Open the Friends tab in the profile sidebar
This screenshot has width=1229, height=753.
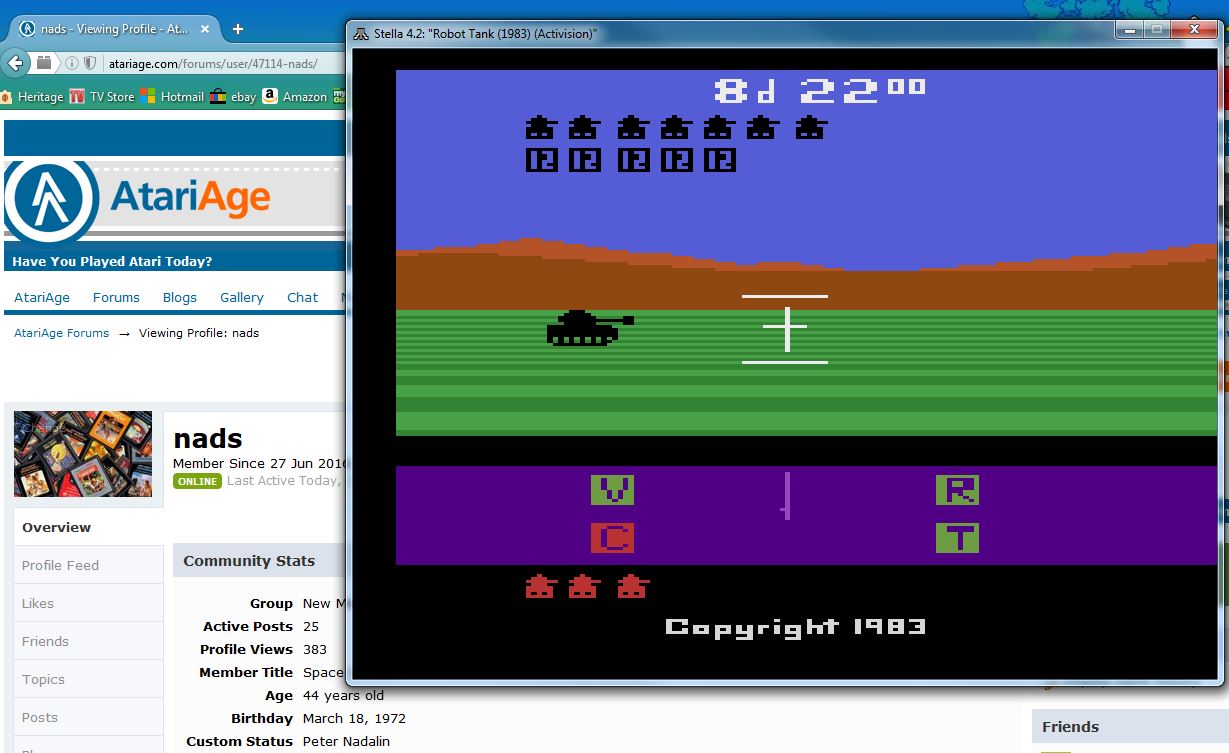(88, 641)
